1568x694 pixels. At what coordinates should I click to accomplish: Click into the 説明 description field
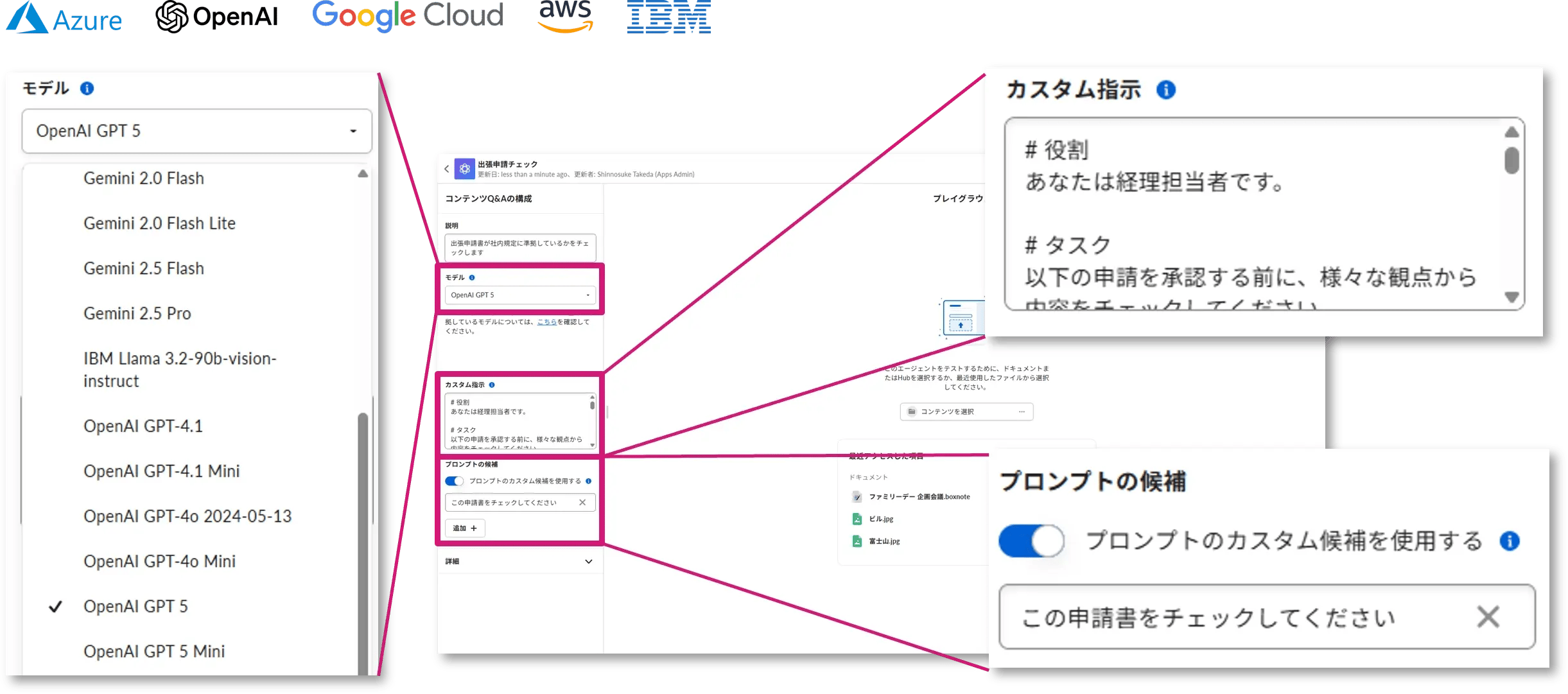(520, 248)
